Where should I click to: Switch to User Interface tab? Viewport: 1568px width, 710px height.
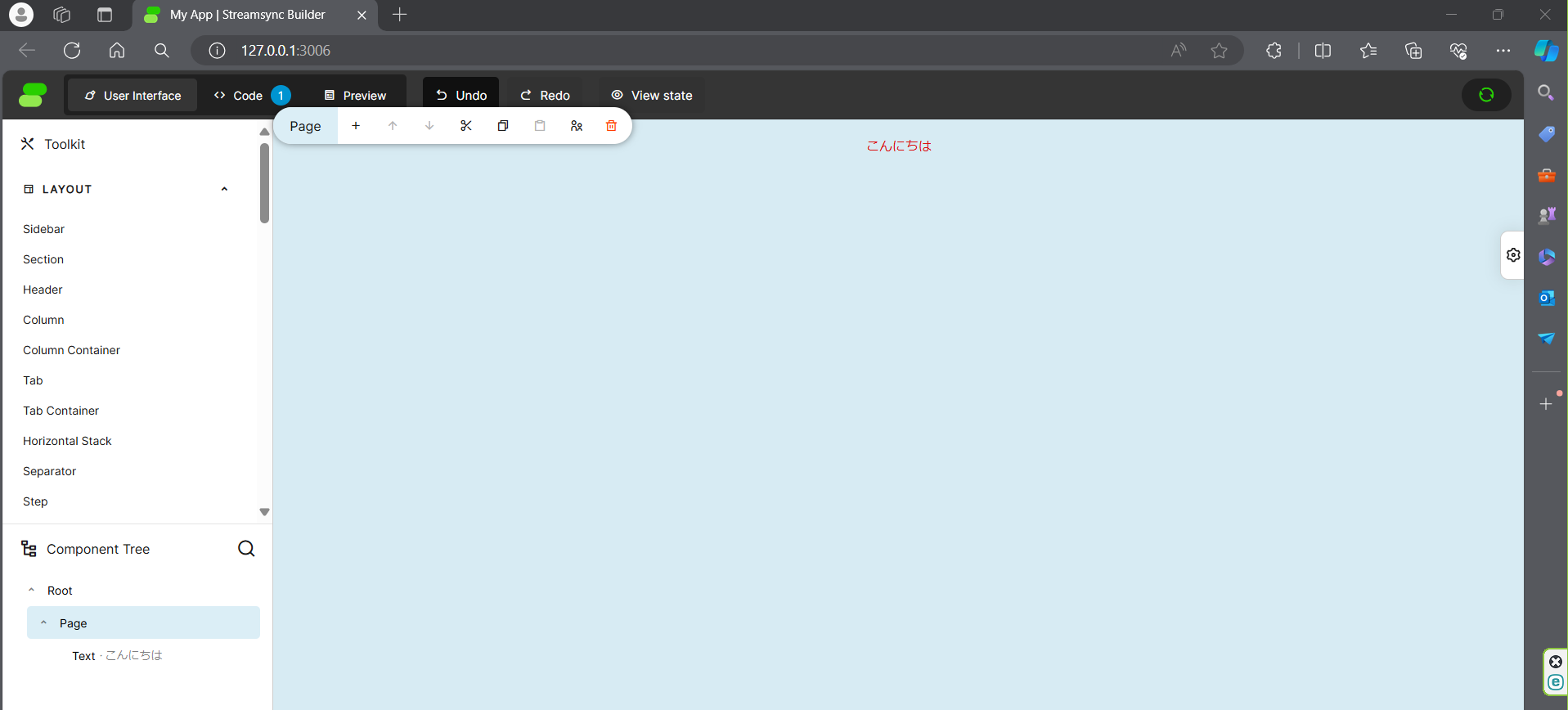133,96
